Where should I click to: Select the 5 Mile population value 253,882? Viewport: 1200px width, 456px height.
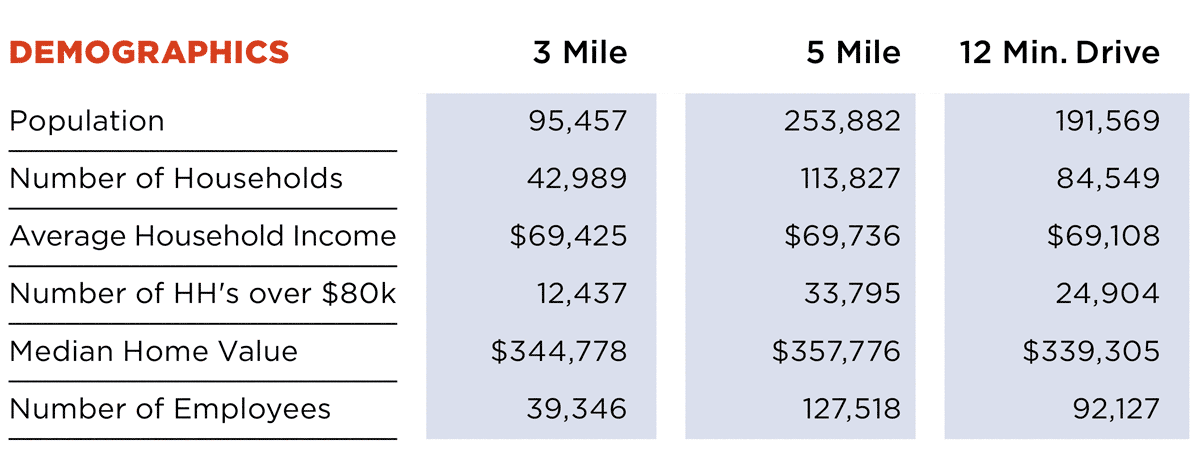(x=837, y=122)
